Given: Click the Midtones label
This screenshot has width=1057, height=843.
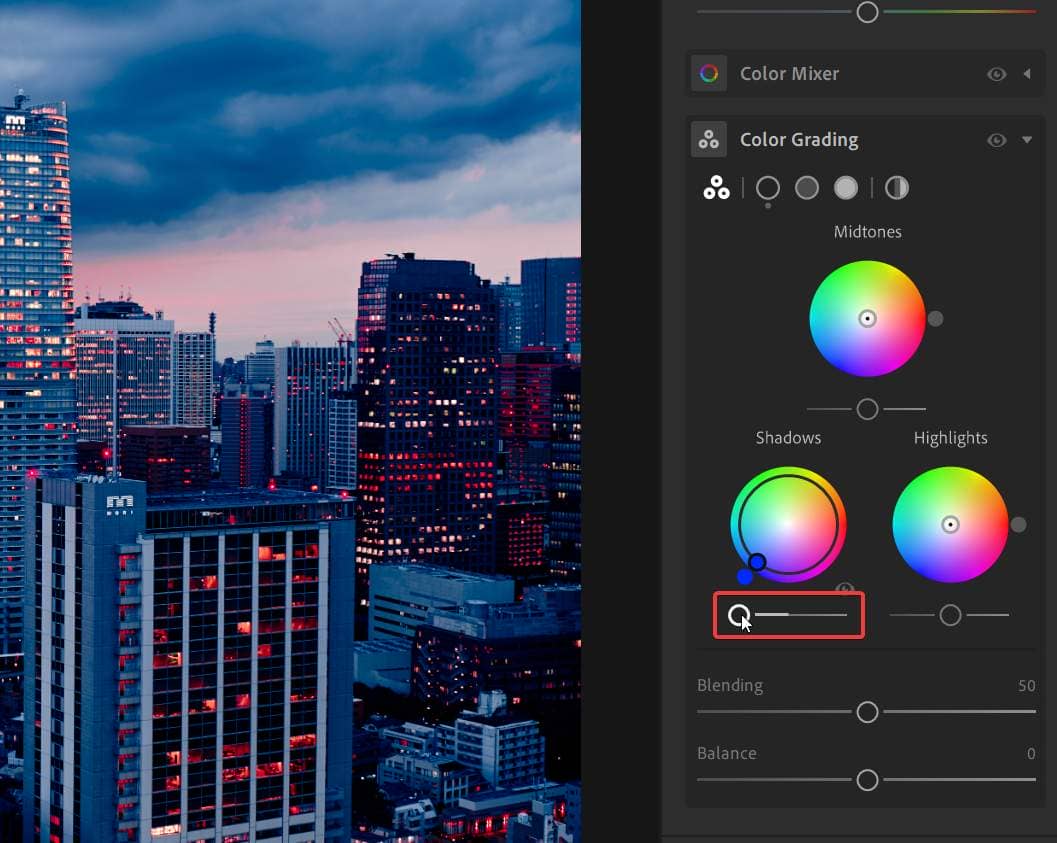Looking at the screenshot, I should coord(868,232).
